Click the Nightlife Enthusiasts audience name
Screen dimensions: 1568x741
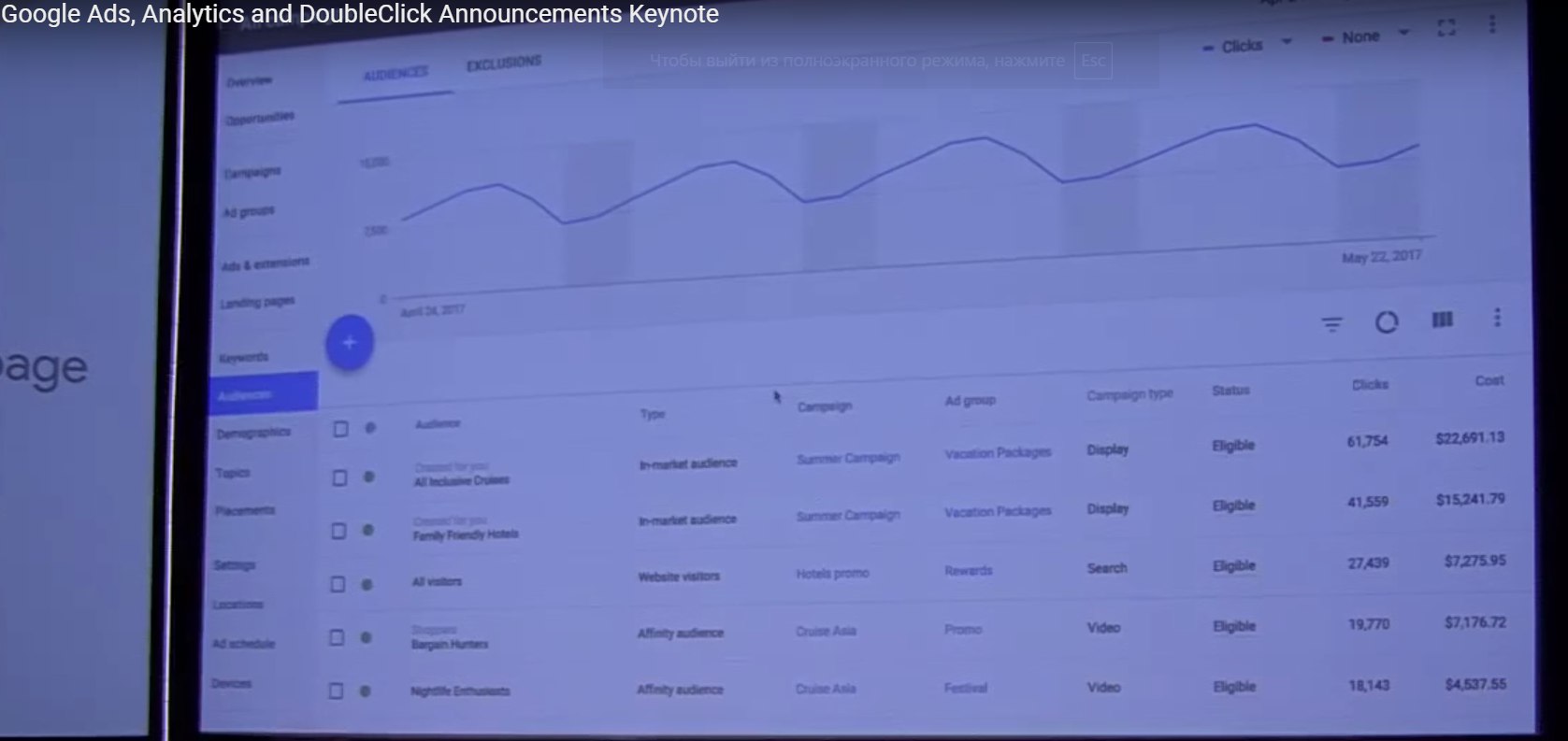[460, 691]
